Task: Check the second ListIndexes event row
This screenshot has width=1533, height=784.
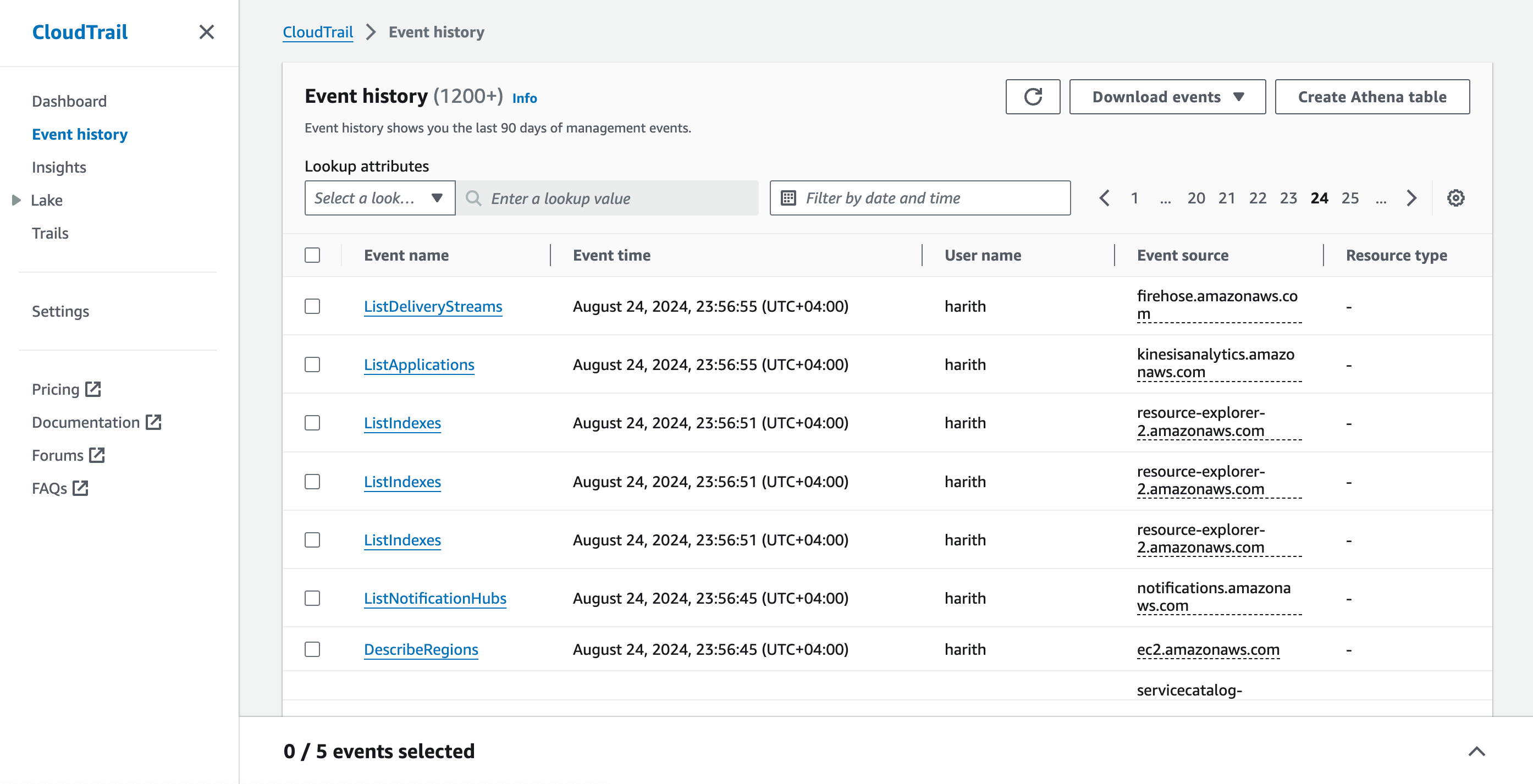Action: 312,482
